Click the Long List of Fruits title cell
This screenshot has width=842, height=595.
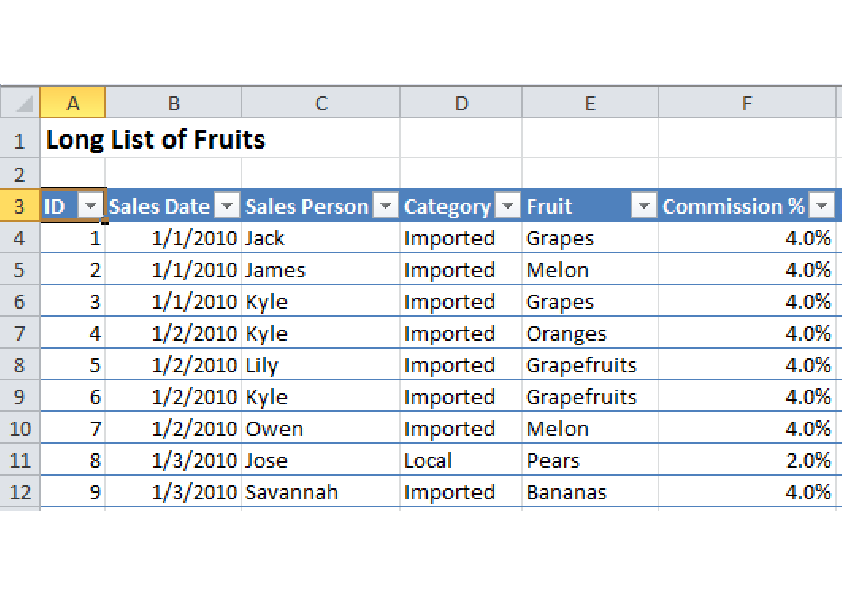click(x=155, y=140)
